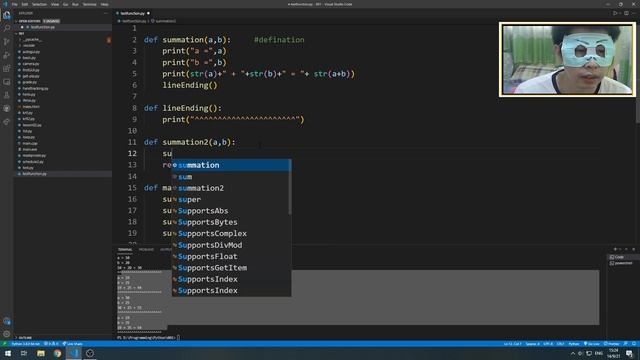This screenshot has width=640, height=360.
Task: Select the 'SupportsComplex' suggestion
Action: click(231, 233)
